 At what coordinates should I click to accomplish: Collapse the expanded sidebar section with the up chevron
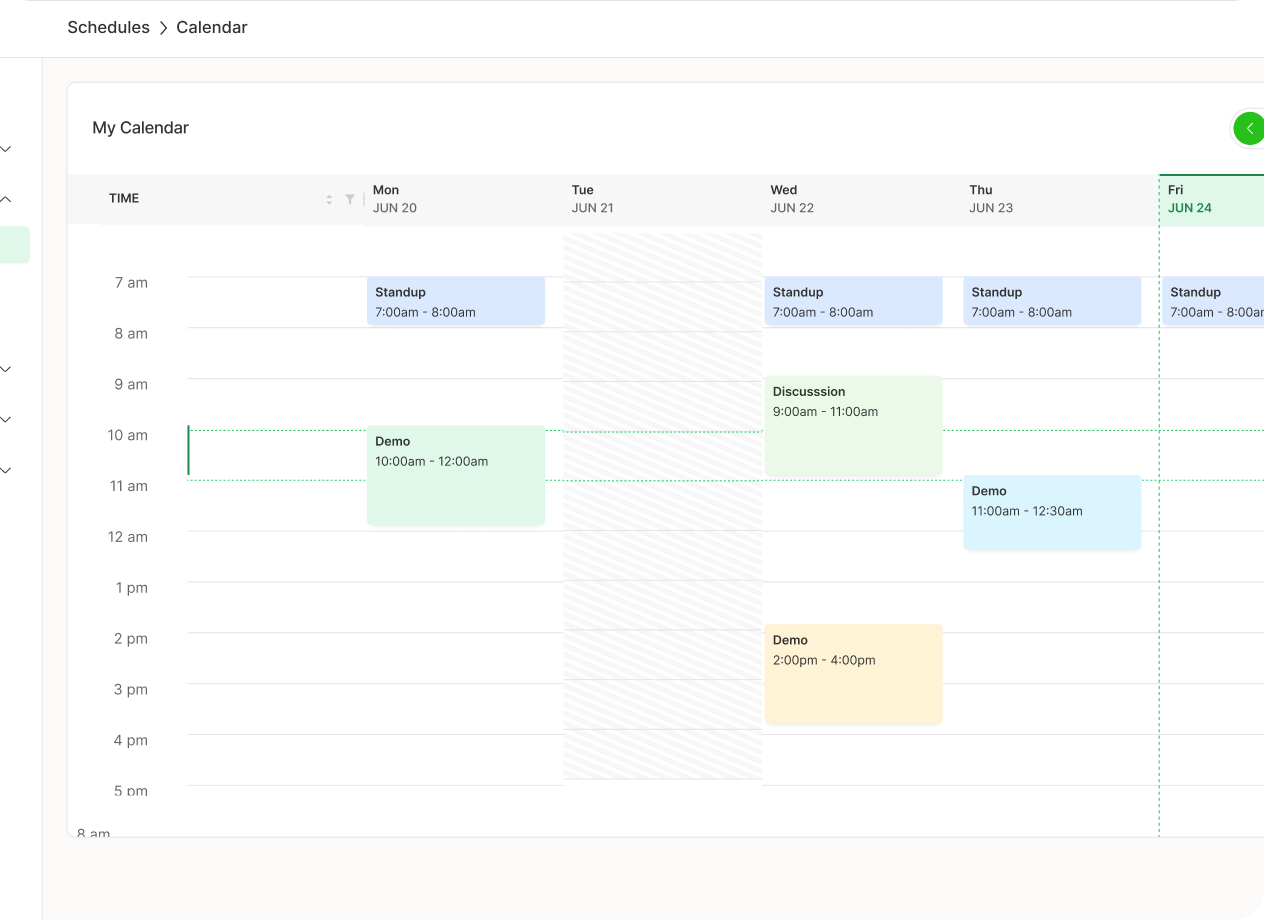click(6, 199)
